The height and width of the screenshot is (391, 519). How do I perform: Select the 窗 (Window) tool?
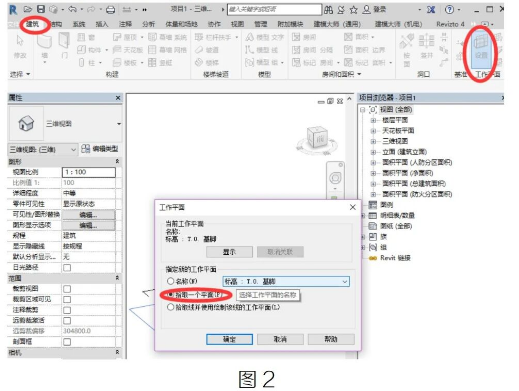click(x=86, y=37)
